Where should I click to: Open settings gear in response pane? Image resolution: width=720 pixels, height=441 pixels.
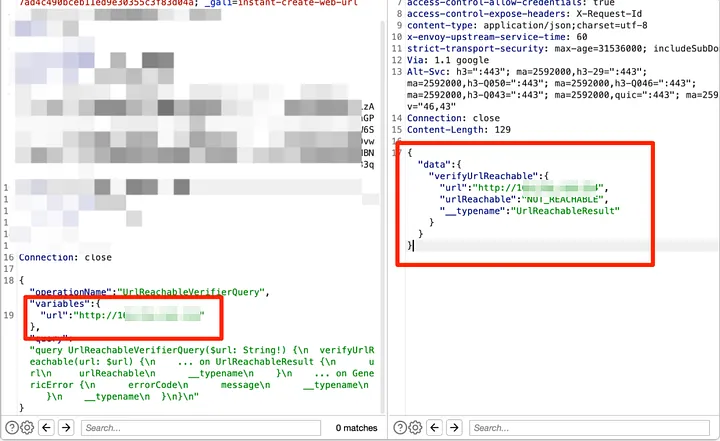coord(415,428)
